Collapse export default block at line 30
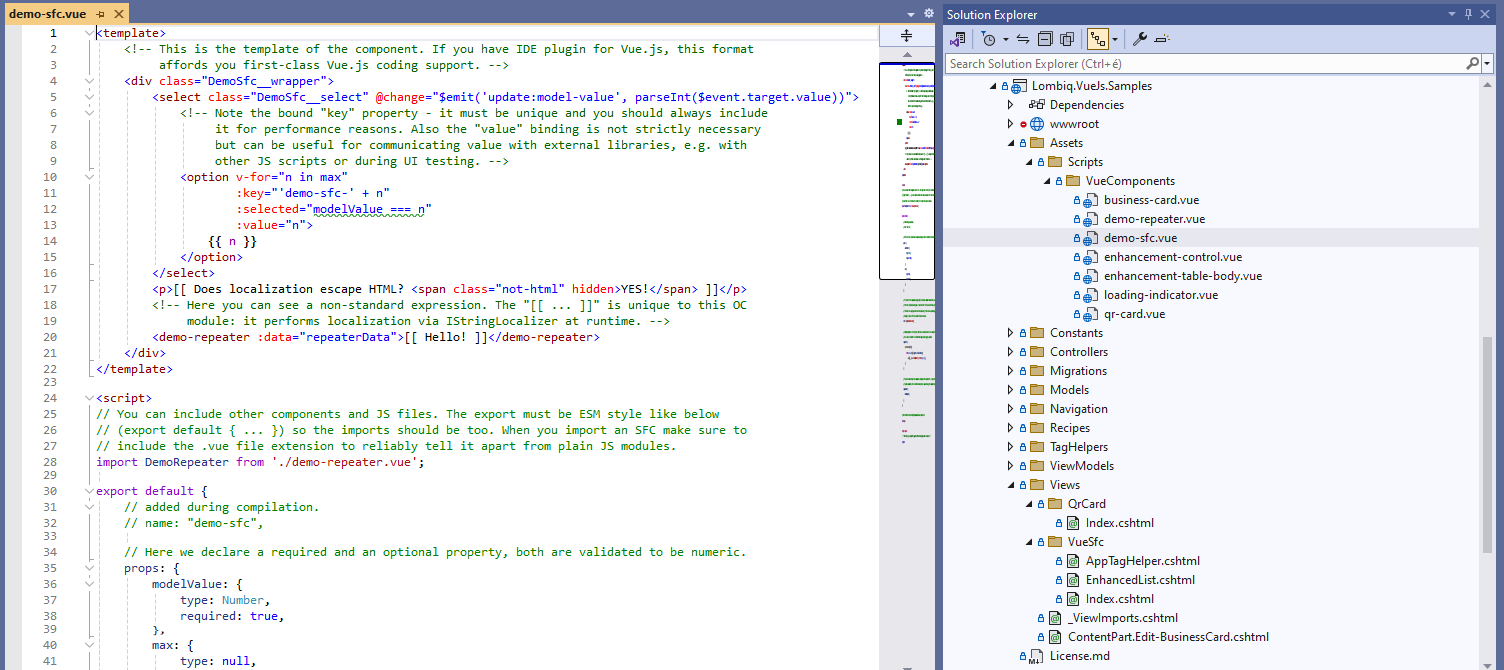Viewport: 1504px width, 670px height. [x=89, y=492]
